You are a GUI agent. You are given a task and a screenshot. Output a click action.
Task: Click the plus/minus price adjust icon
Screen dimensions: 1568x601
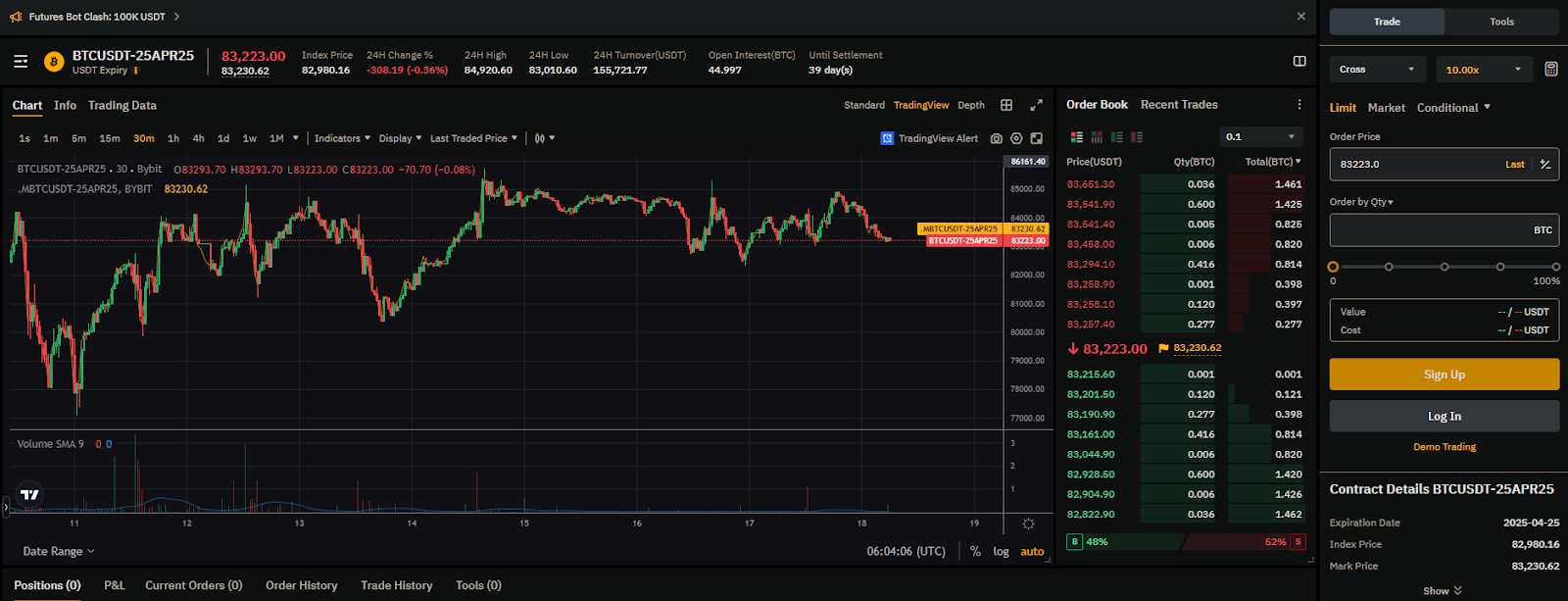pyautogui.click(x=1545, y=164)
